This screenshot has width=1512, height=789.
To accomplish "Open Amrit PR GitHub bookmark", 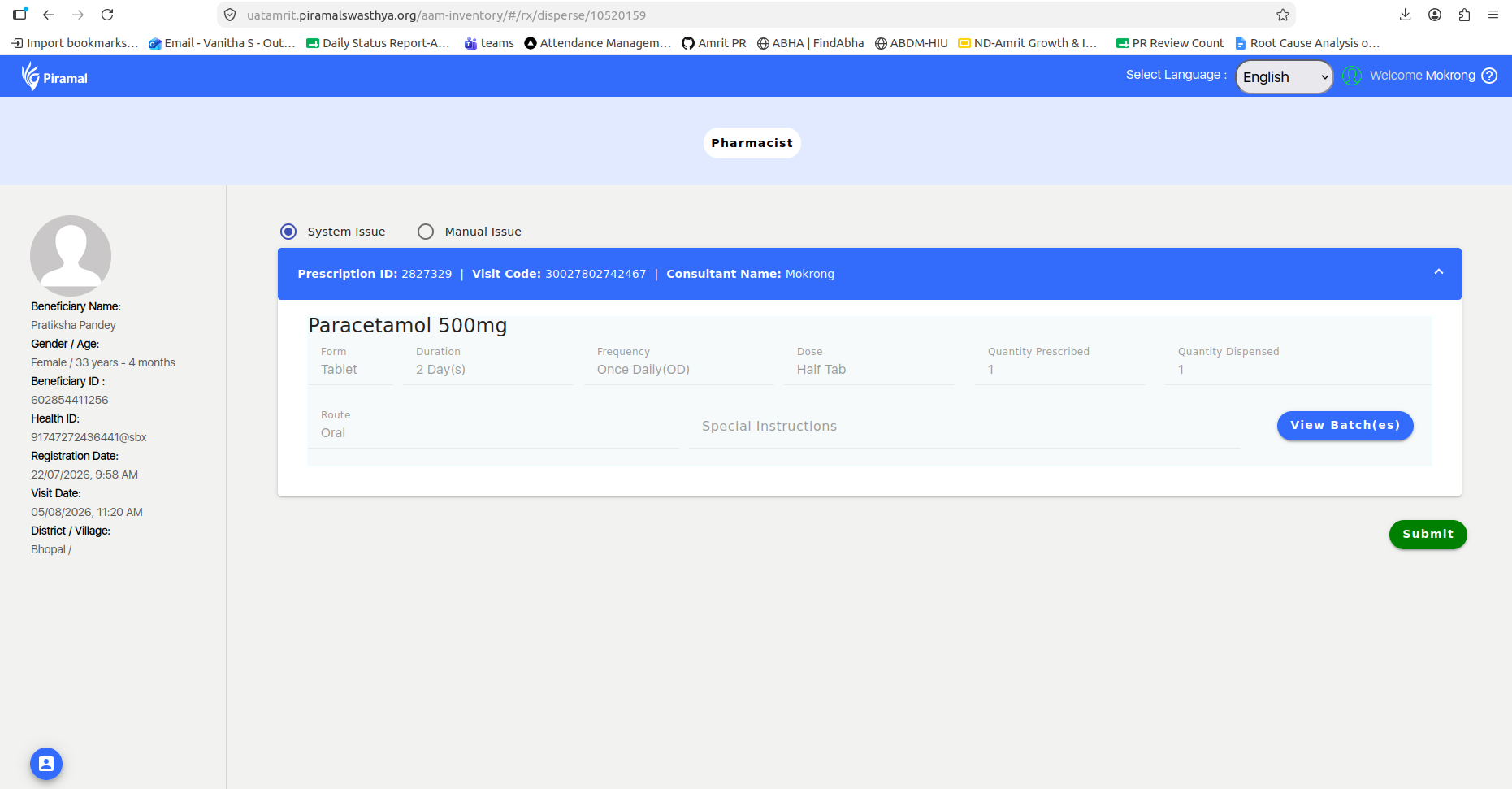I will tap(714, 43).
